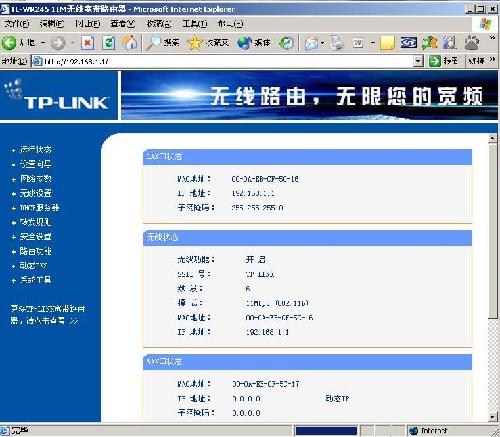Click the Mail envelope icon
Screen dimensions: 500x437
(311, 43)
